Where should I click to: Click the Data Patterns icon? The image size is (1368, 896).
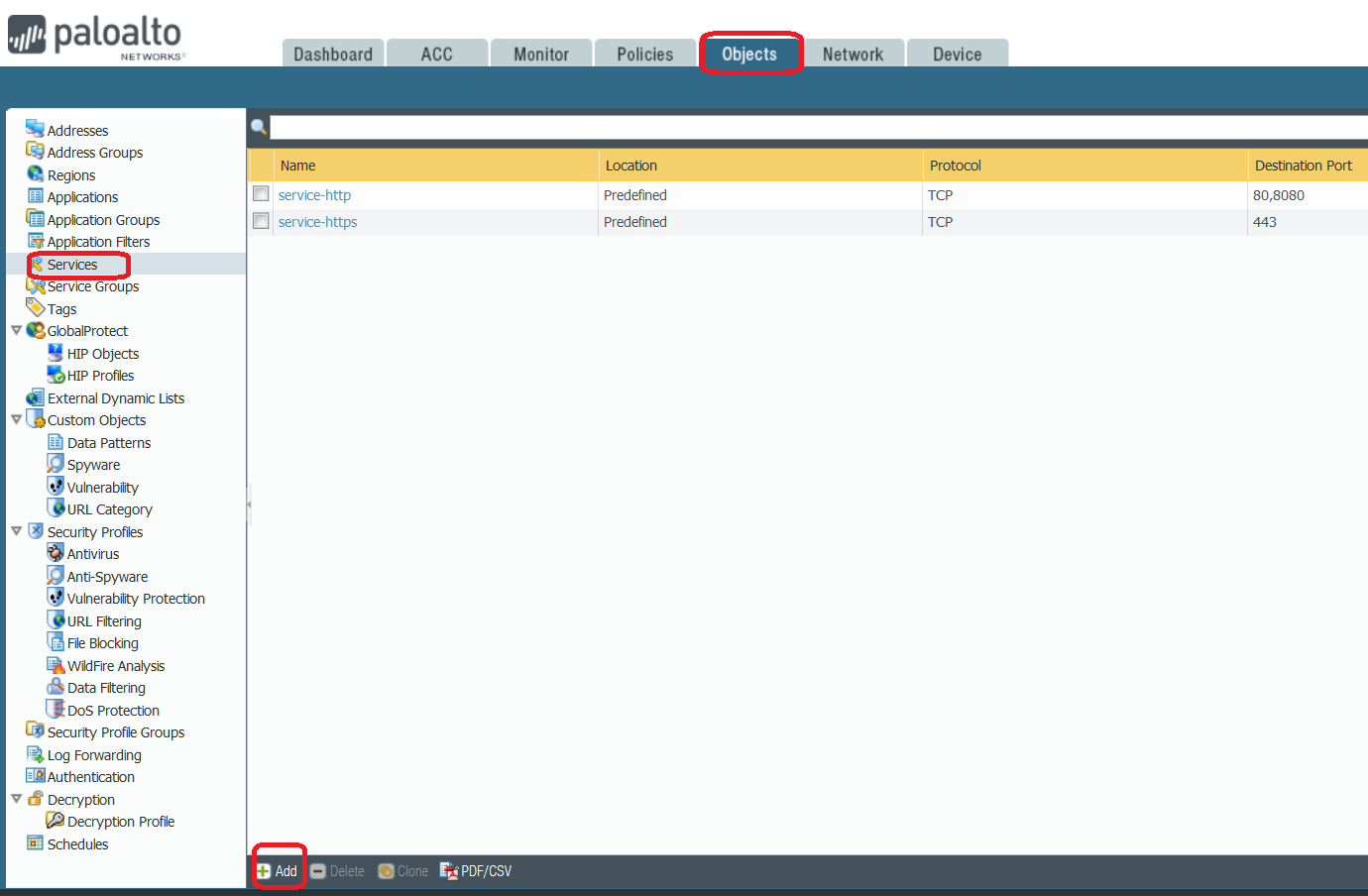(x=56, y=441)
